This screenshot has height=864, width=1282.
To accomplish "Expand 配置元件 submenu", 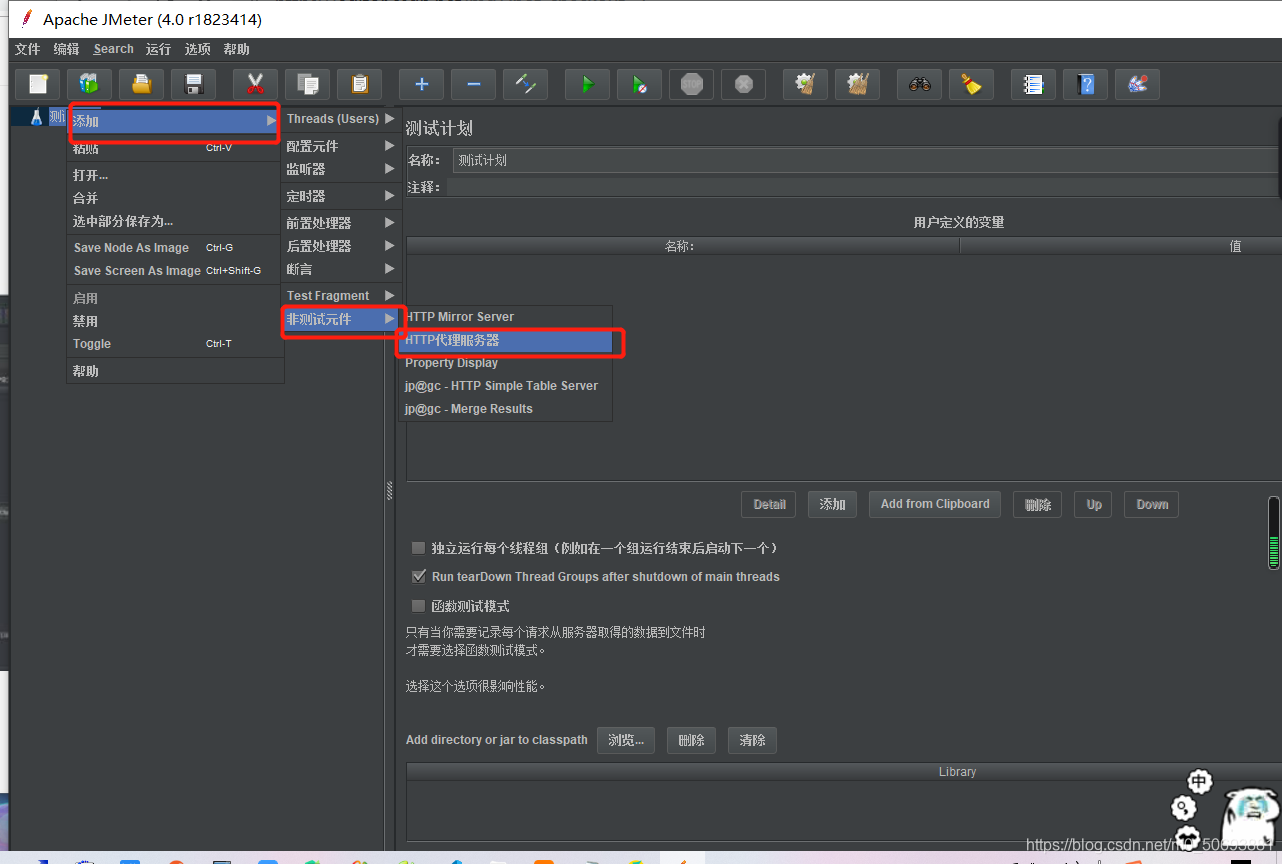I will [340, 146].
